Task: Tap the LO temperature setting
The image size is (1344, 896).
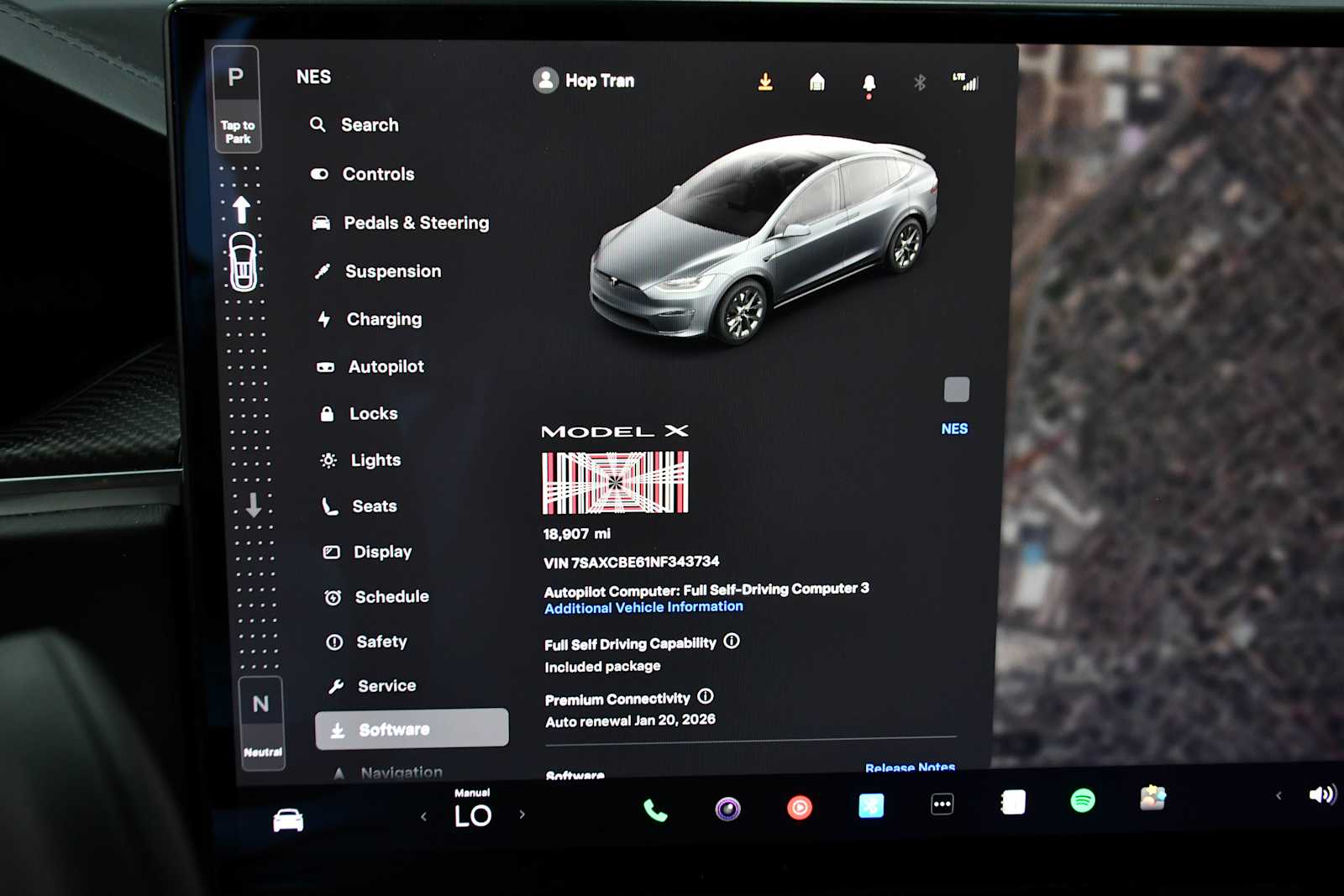Action: pyautogui.click(x=473, y=816)
